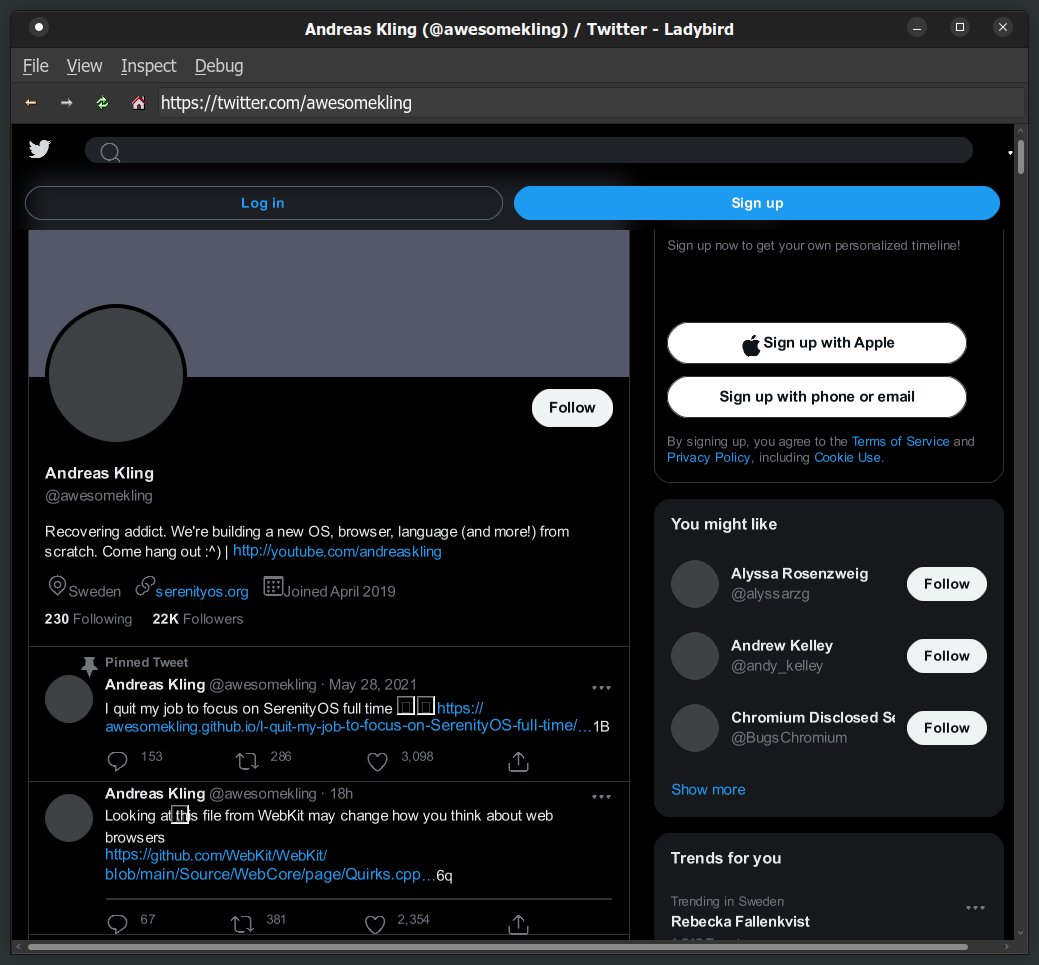Like the pinned tweet with 3,098 likes

377,762
